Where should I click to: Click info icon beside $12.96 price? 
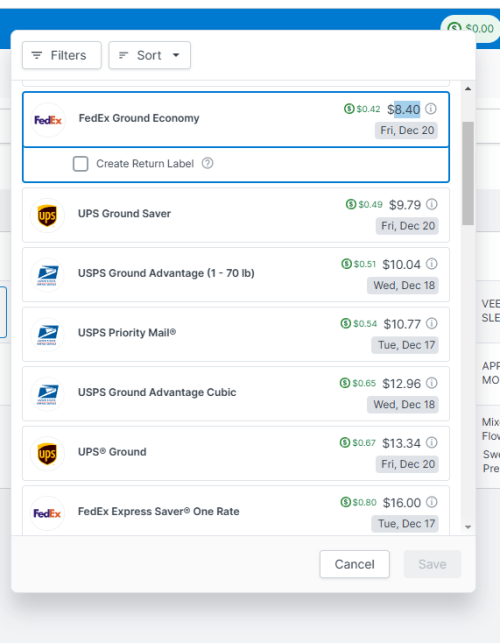(x=432, y=383)
